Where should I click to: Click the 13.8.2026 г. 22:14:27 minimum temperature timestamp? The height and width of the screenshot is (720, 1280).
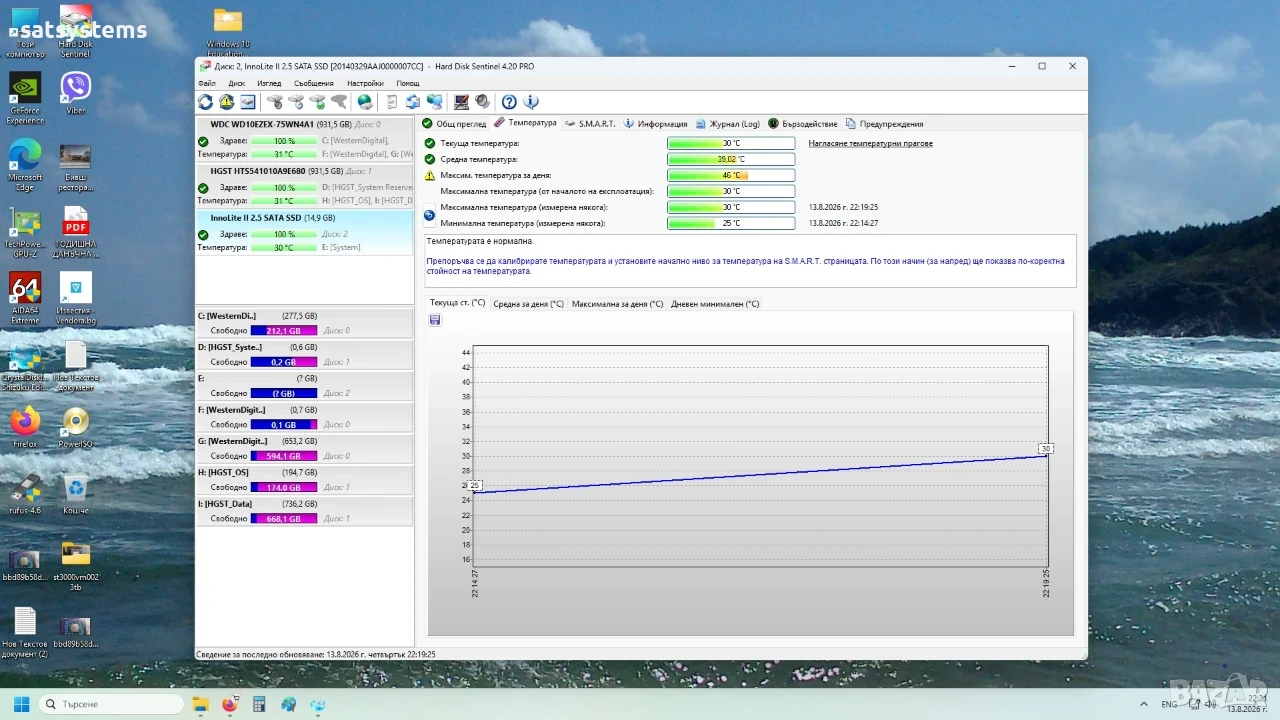click(x=844, y=223)
